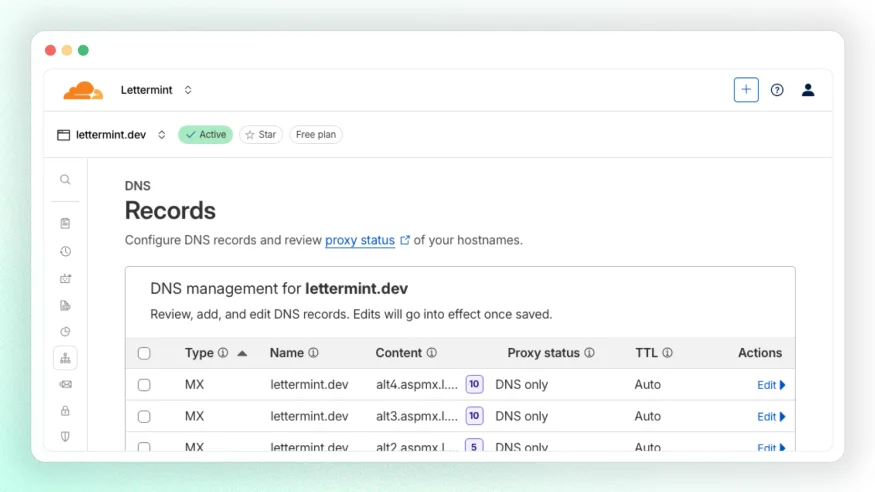Star the lettermint.dev domain

pos(261,134)
